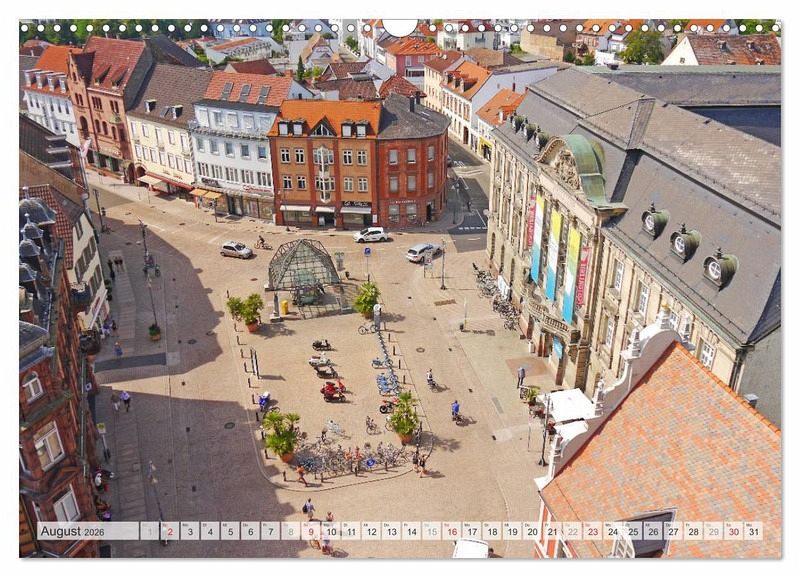Click the green copper dome on the roof
Viewport: 800px width, 577px height.
tap(587, 165)
